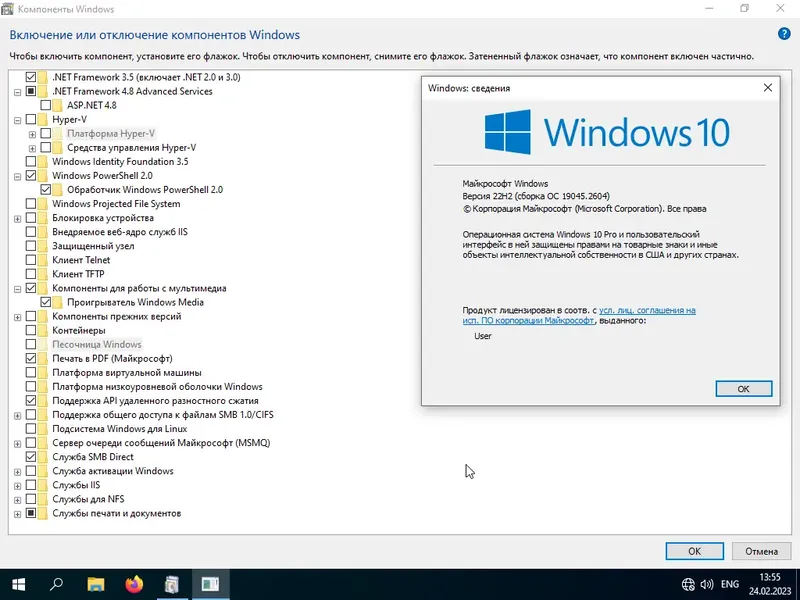This screenshot has height=600, width=800.
Task: Enable Клиент TFTP checkbox
Action: click(31, 274)
